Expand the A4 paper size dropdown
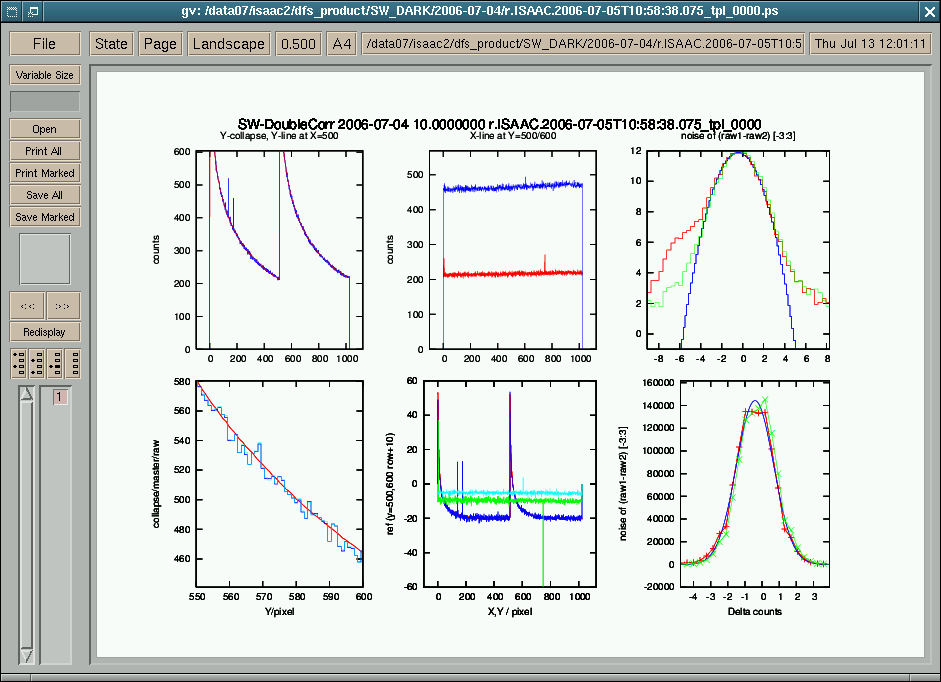This screenshot has width=941, height=682. coord(342,44)
